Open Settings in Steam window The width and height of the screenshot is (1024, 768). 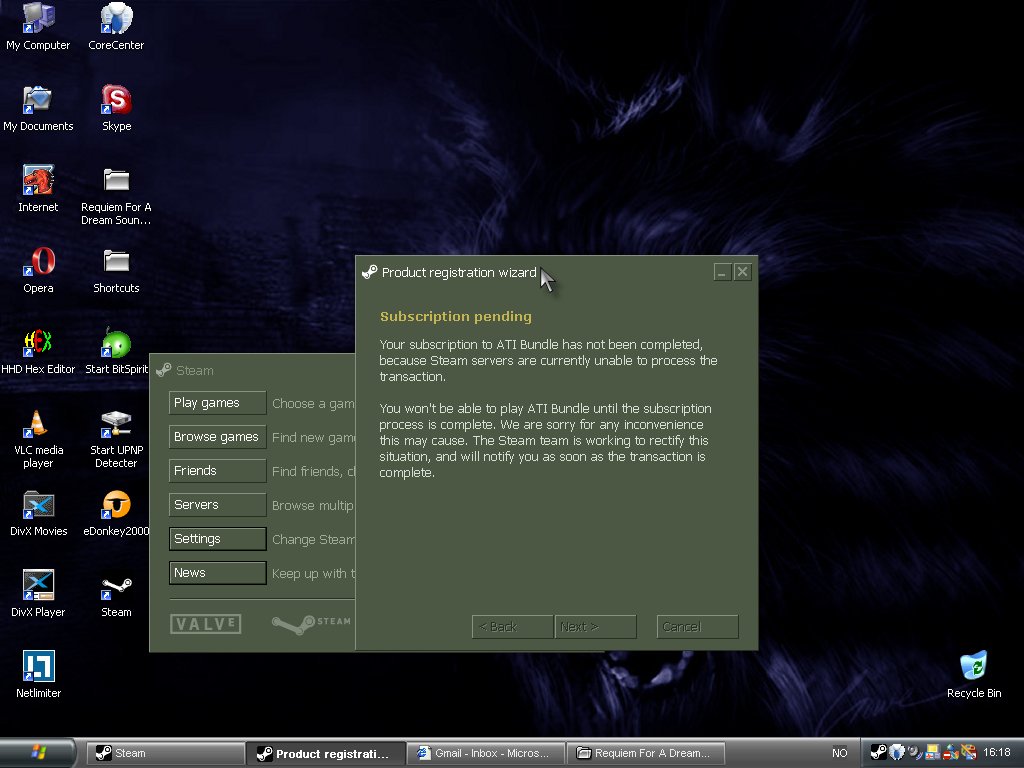217,539
